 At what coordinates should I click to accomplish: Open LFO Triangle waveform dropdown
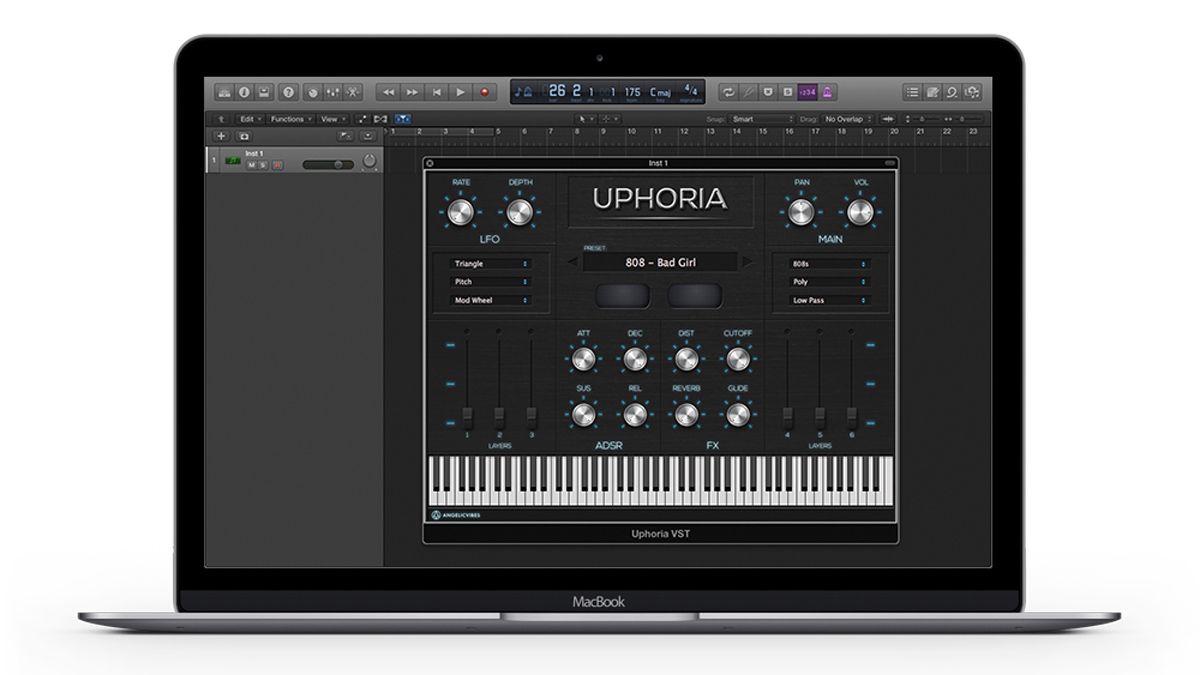[490, 264]
